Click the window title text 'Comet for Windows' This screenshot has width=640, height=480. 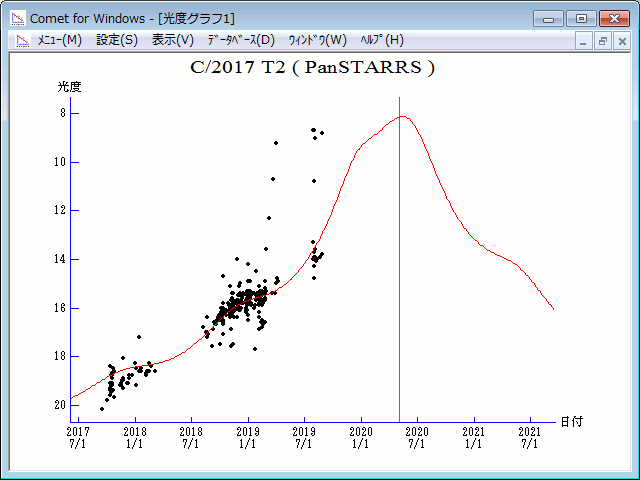(x=87, y=18)
